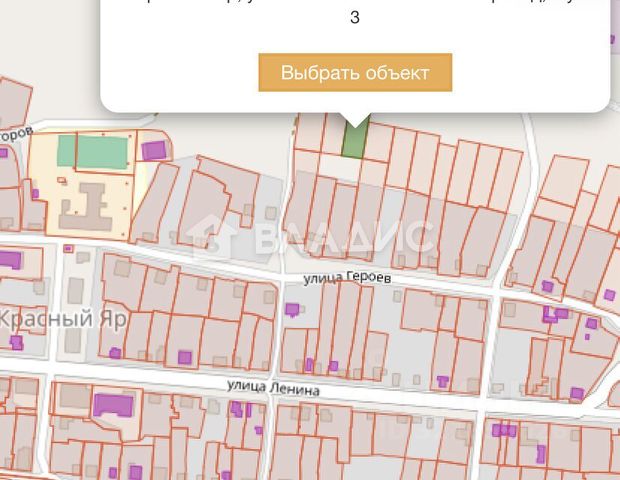Click the 'улица Ленина' street label
Image resolution: width=620 pixels, height=480 pixels.
(274, 387)
